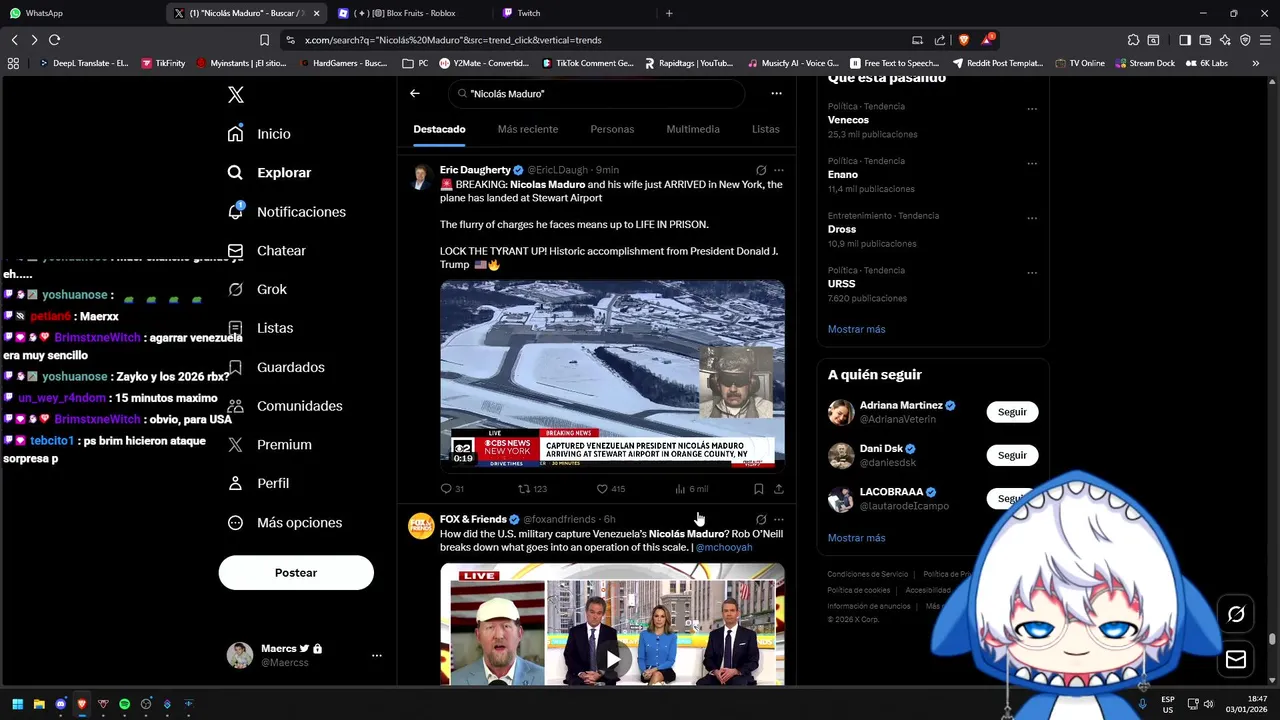Follow Dani Dsk
The image size is (1280, 720).
[1012, 455]
